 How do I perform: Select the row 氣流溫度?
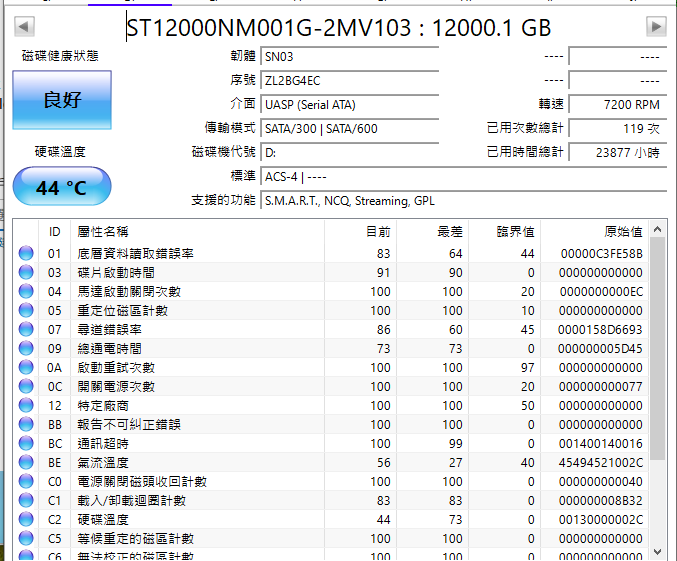coord(331,462)
